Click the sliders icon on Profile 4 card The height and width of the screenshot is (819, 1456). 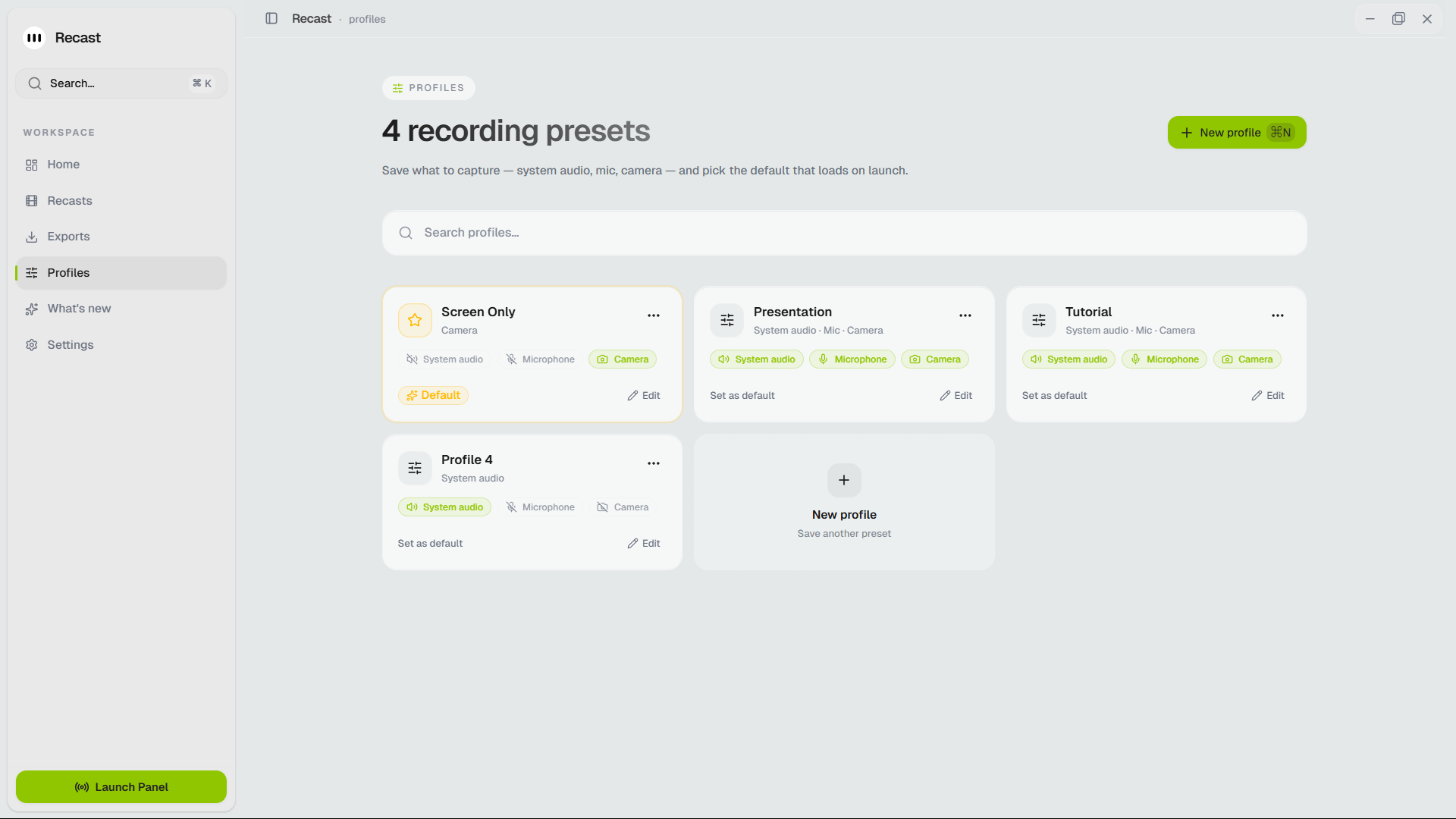pos(415,468)
